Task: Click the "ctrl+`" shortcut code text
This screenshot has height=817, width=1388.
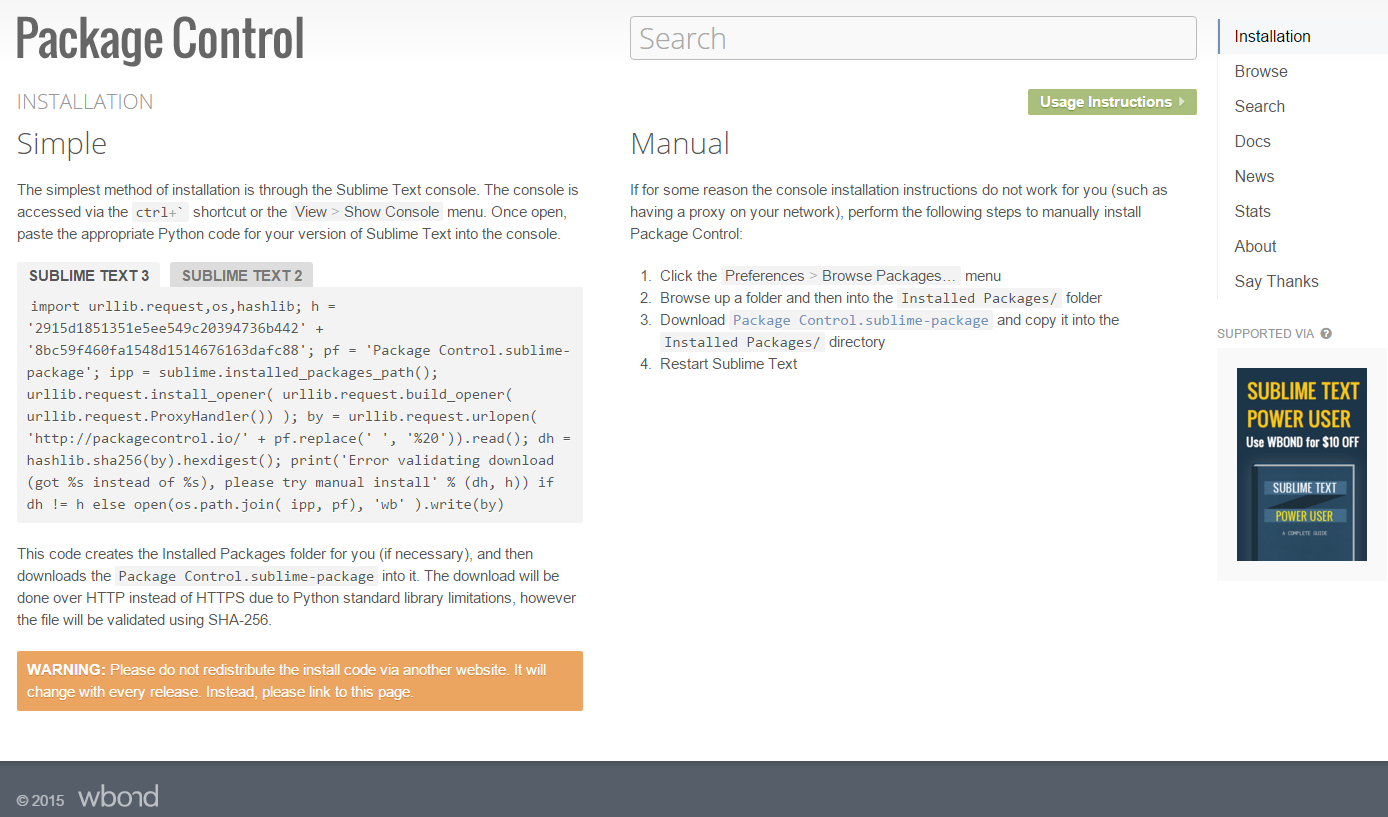Action: pos(160,212)
